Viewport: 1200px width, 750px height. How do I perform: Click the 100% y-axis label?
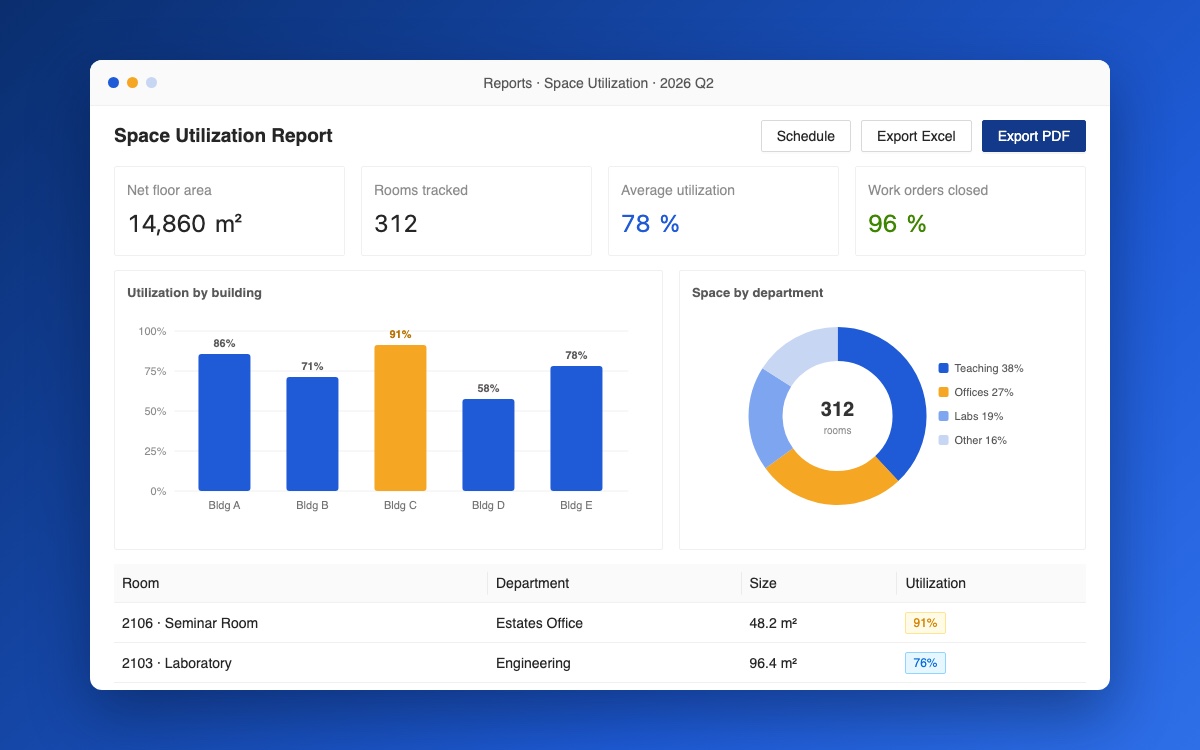(152, 331)
